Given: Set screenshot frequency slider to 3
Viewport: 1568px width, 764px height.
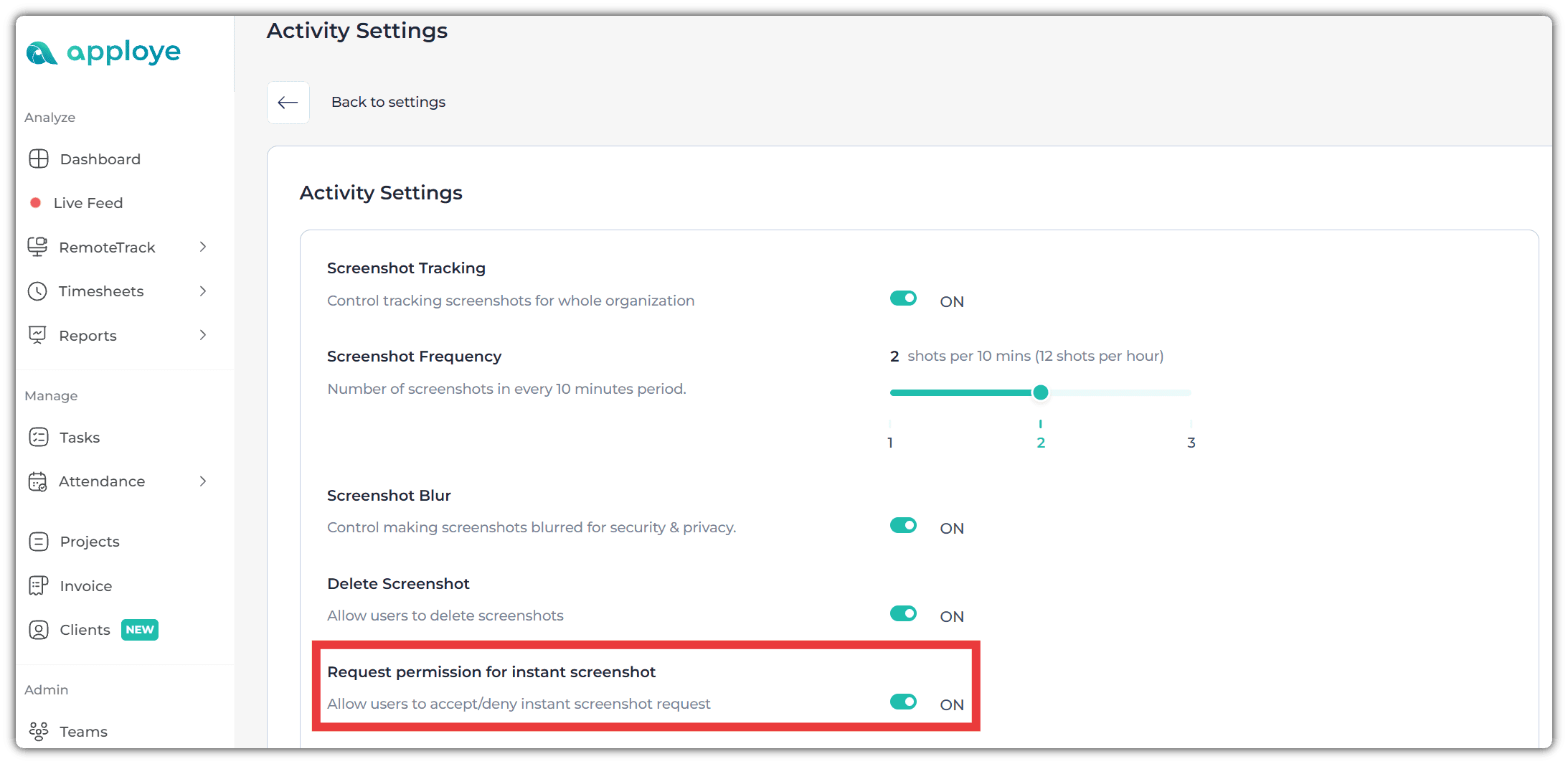Looking at the screenshot, I should [x=1191, y=393].
